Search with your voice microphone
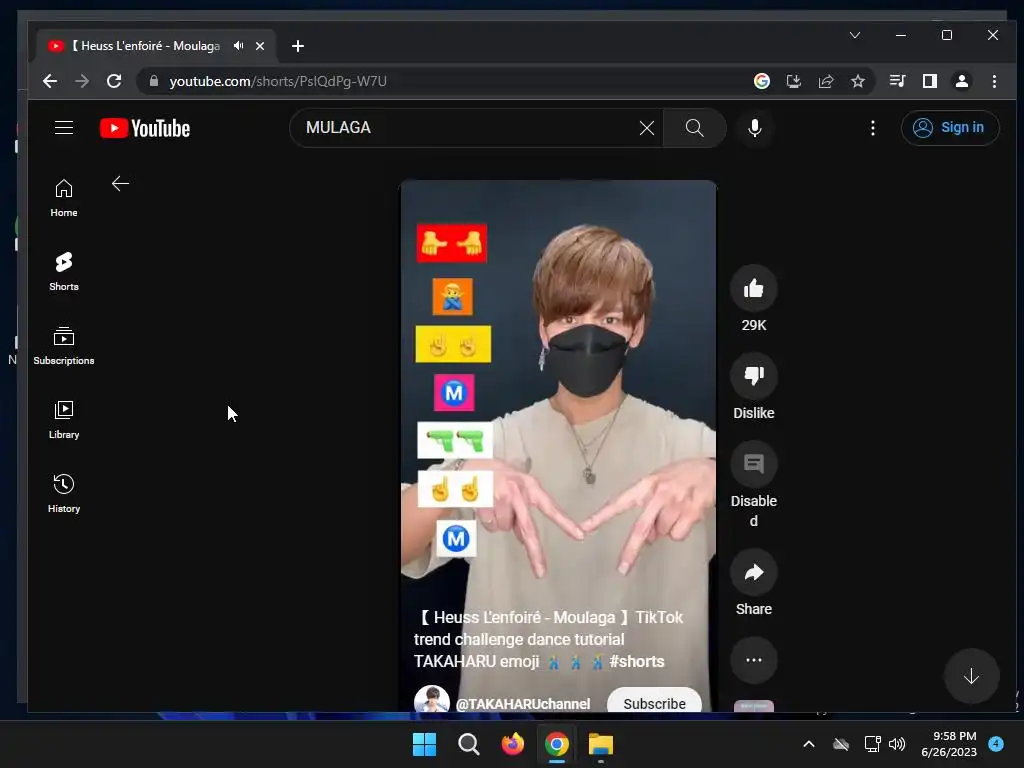 tap(754, 128)
